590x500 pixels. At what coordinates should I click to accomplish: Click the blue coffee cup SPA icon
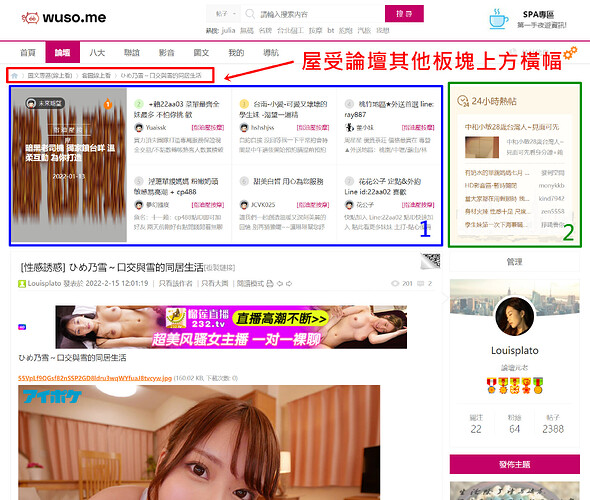point(498,19)
